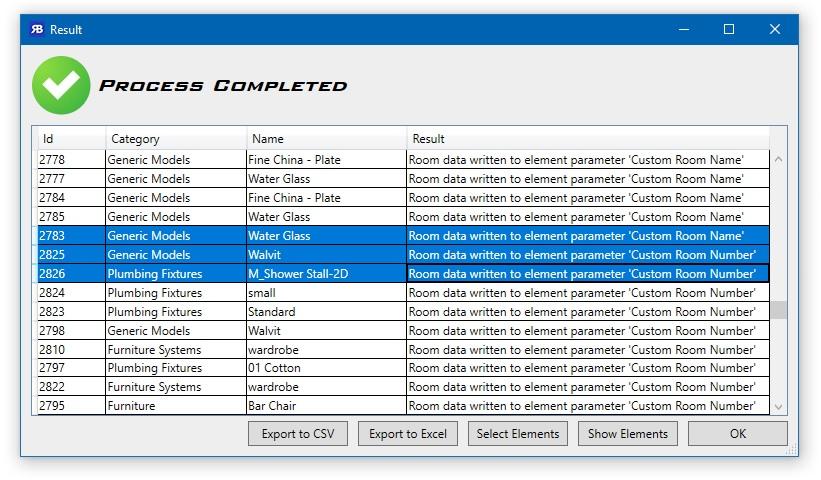Image resolution: width=821 pixels, height=480 pixels.
Task: Select row 2826 M_Shower Stall-2D
Action: coord(403,273)
